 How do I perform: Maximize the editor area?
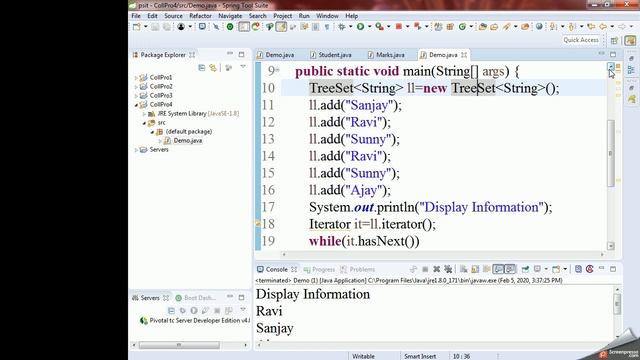point(613,54)
